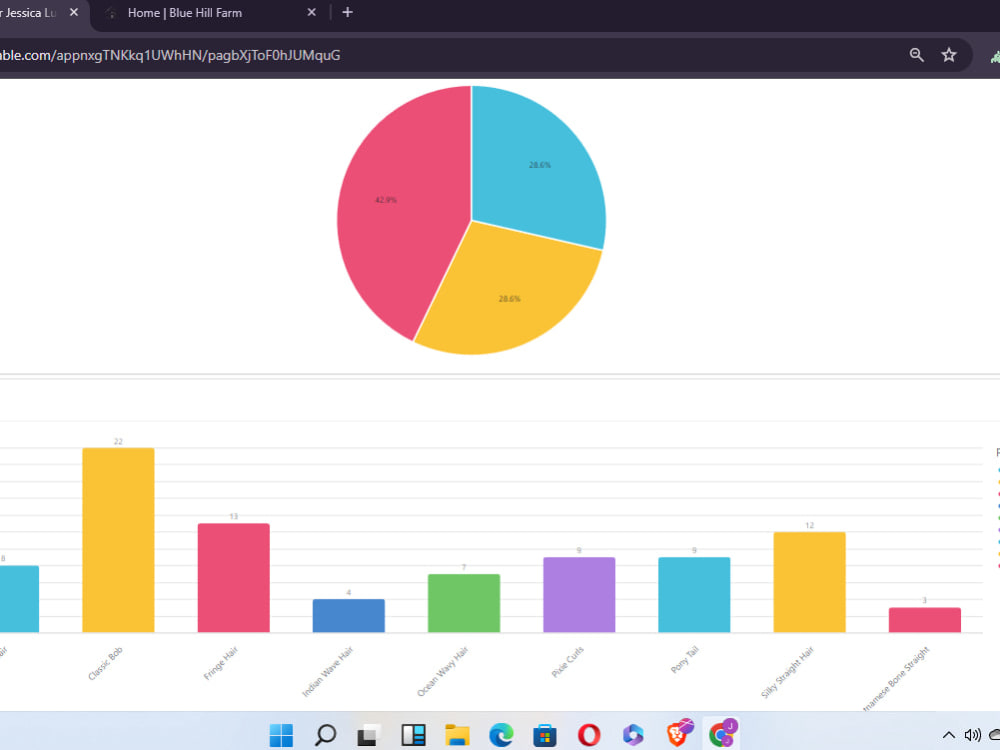Launch Microsoft Edge from the taskbar
This screenshot has height=750, width=1000.
click(501, 735)
